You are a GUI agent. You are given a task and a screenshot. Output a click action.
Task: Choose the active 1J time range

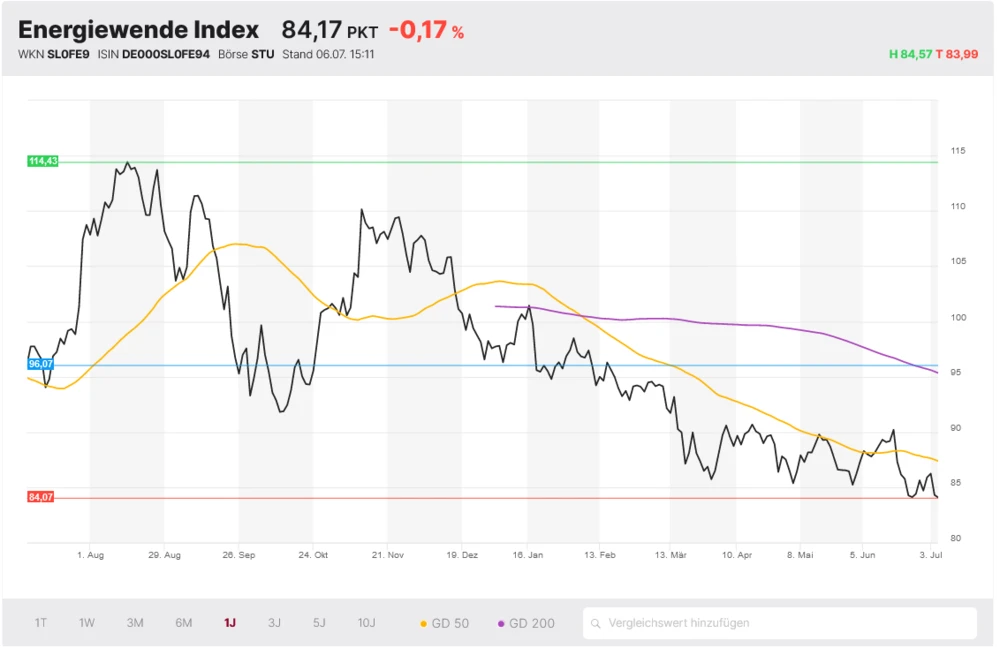230,623
